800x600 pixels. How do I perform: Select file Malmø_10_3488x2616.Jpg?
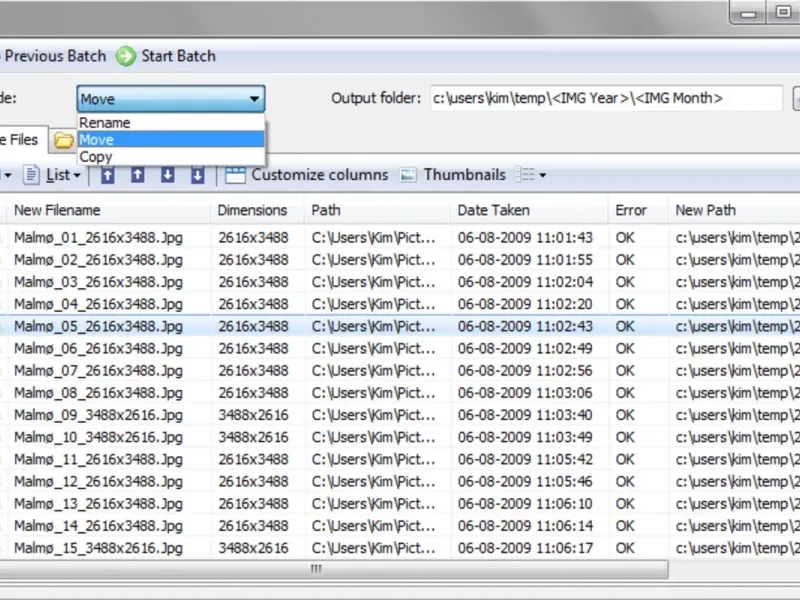(98, 437)
